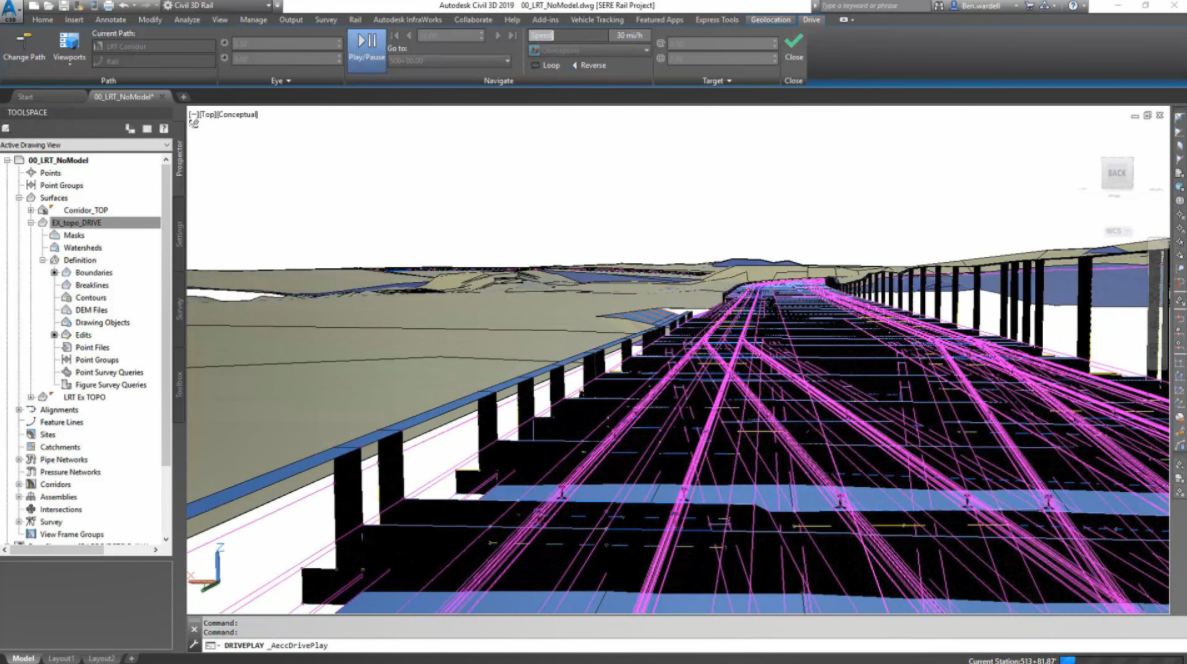Step back one station
The height and width of the screenshot is (664, 1187).
pos(409,36)
